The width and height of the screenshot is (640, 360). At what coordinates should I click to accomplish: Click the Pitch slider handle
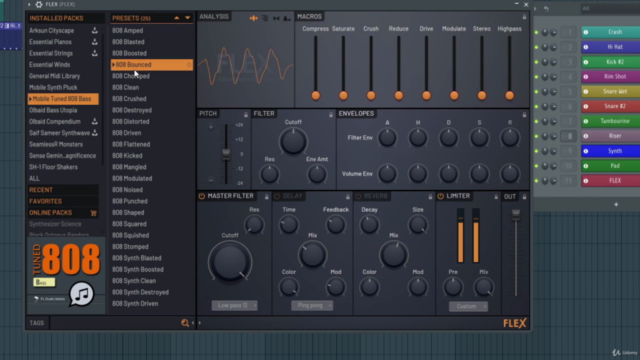[x=226, y=153]
